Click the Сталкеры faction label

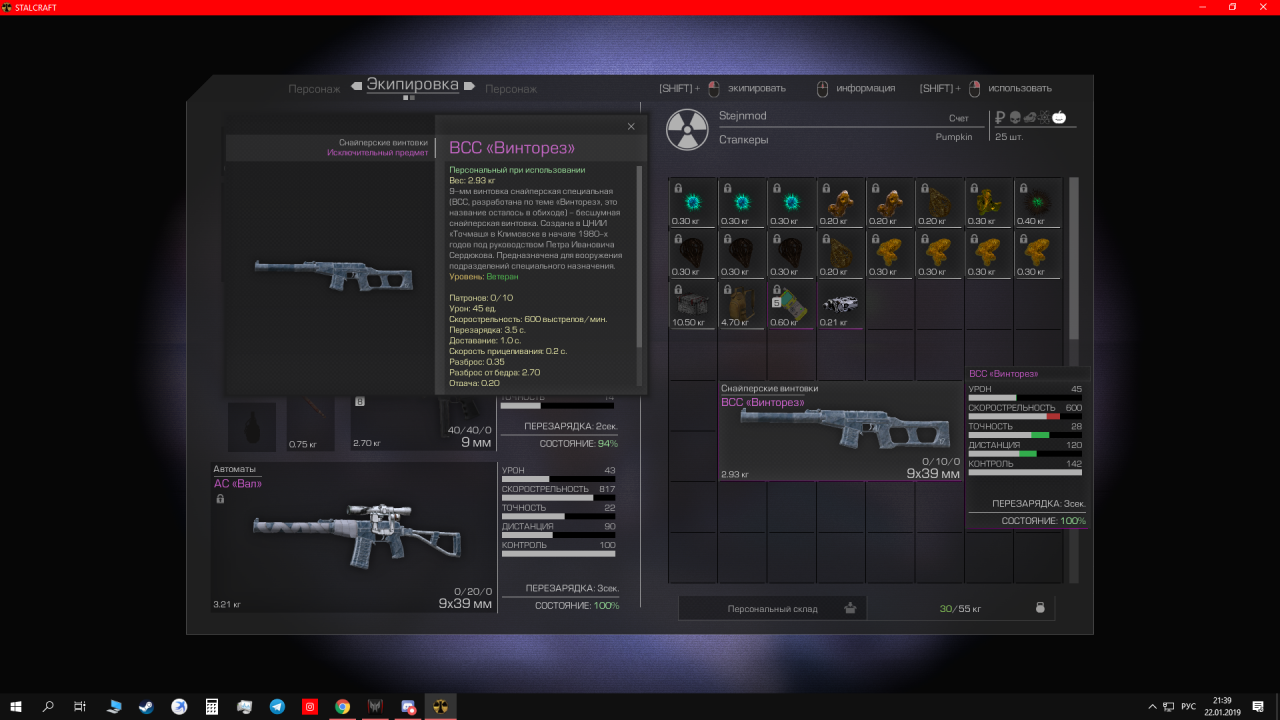point(744,140)
